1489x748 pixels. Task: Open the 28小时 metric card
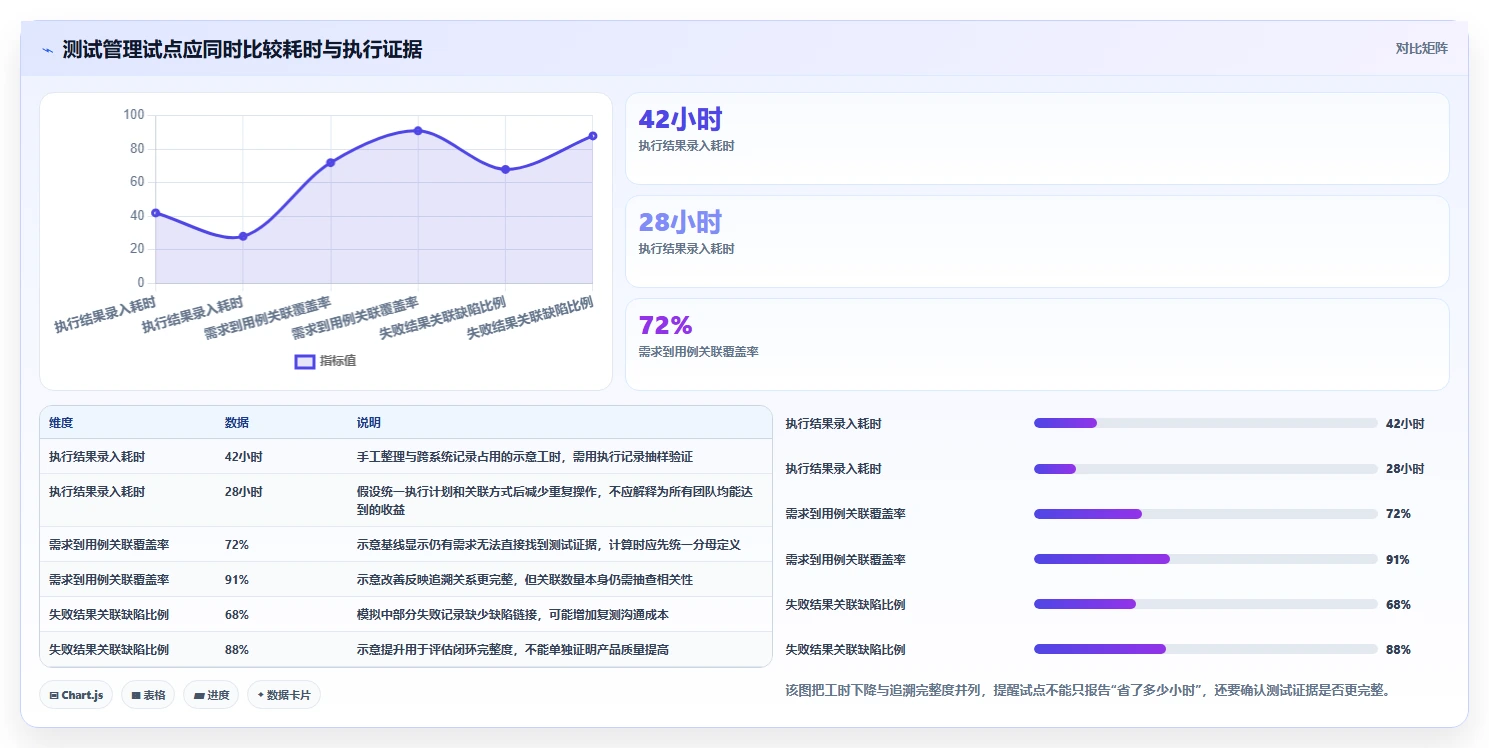click(x=1037, y=242)
